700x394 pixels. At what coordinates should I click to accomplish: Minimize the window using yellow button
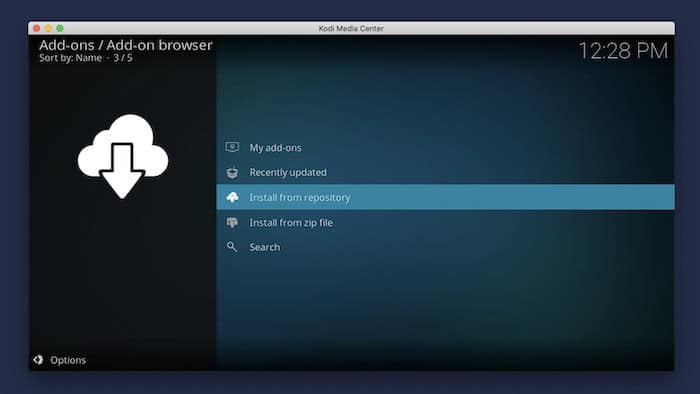(x=48, y=28)
